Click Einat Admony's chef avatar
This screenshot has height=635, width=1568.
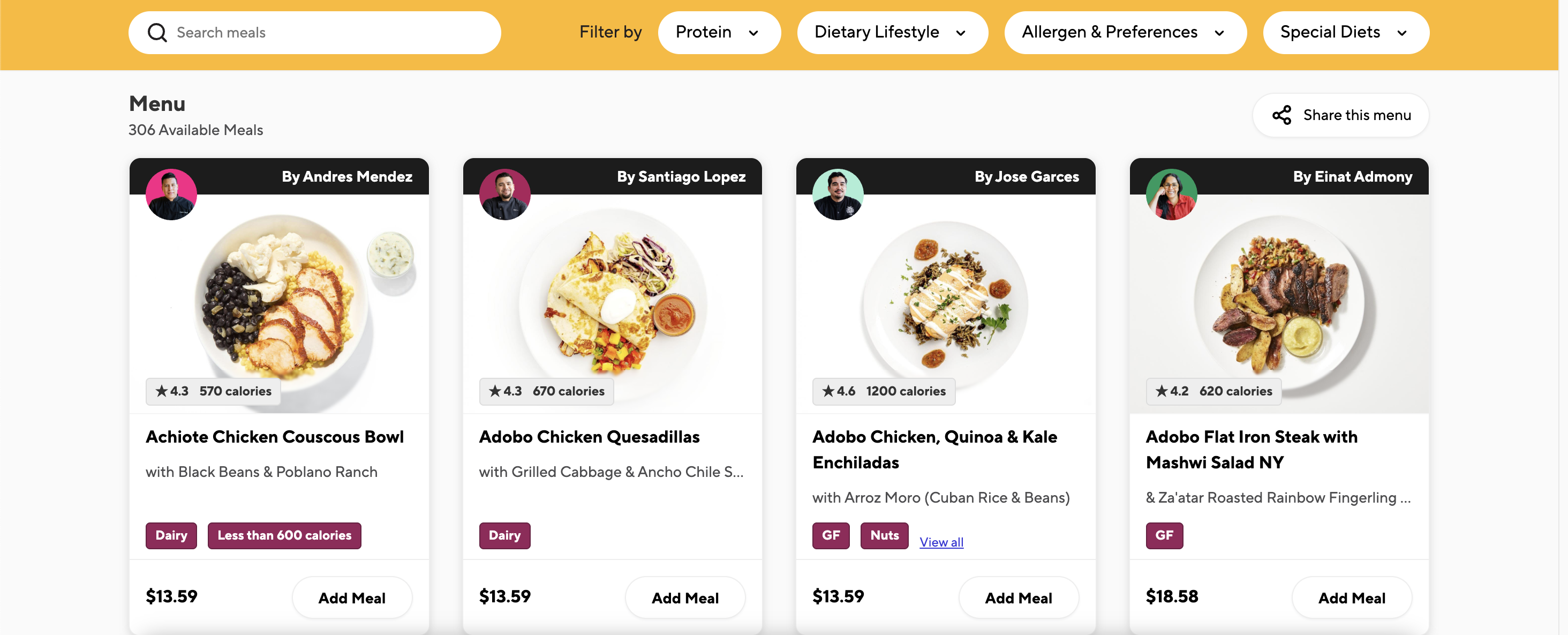1171,194
